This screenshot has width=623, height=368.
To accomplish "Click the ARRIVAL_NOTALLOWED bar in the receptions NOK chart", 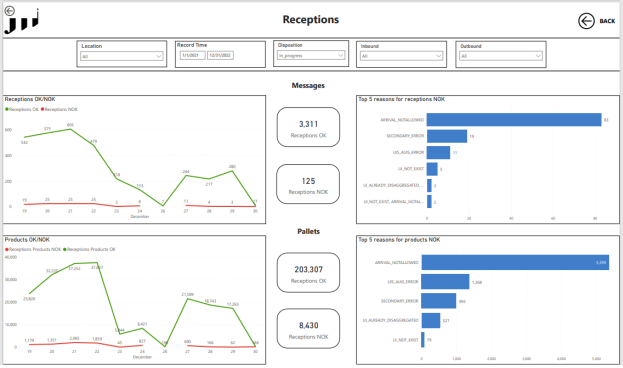I will [x=514, y=120].
